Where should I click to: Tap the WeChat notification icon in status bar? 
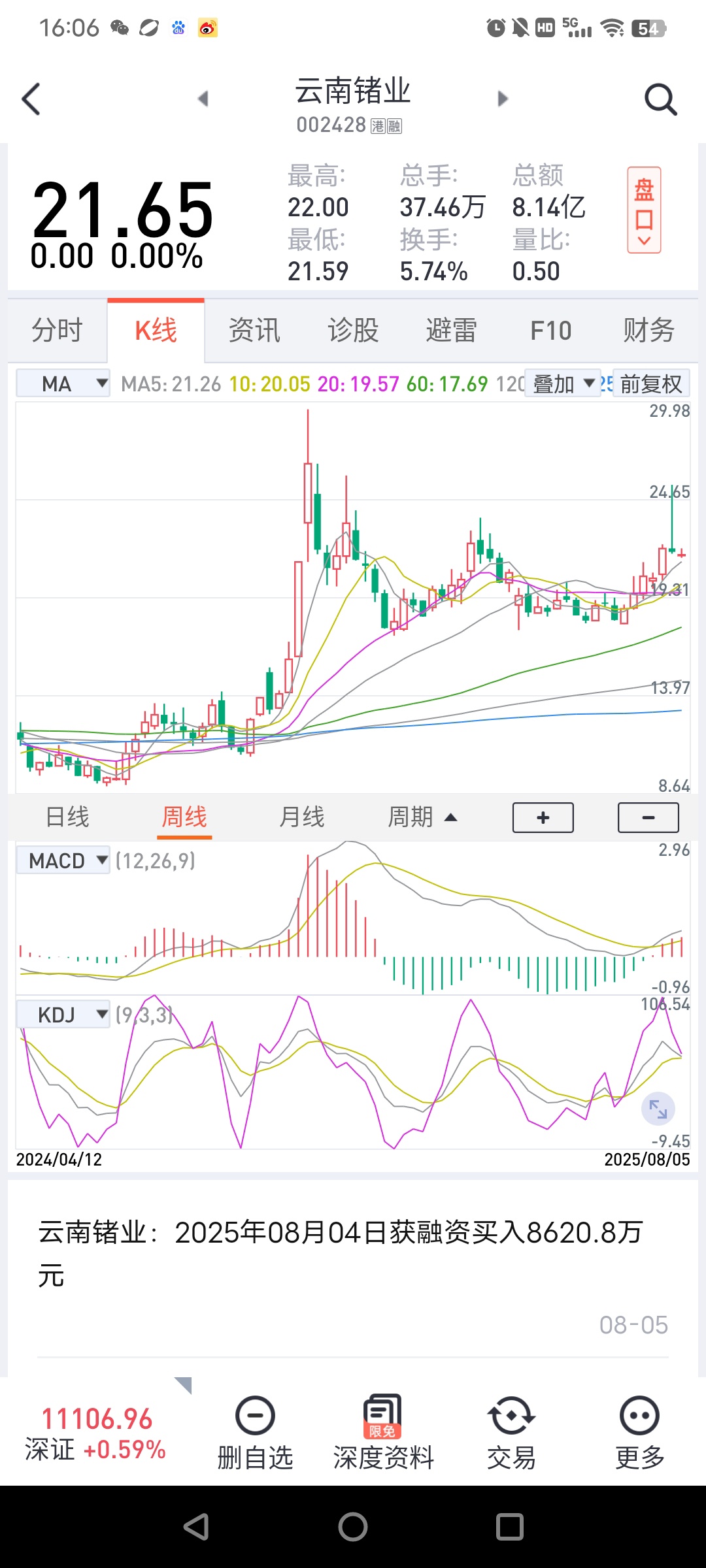(x=120, y=28)
